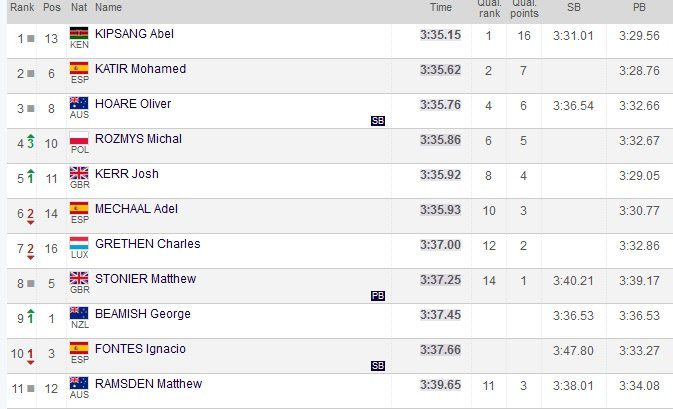
Task: Click the PB badge in STONIER Matthew's row
Action: pos(378,296)
